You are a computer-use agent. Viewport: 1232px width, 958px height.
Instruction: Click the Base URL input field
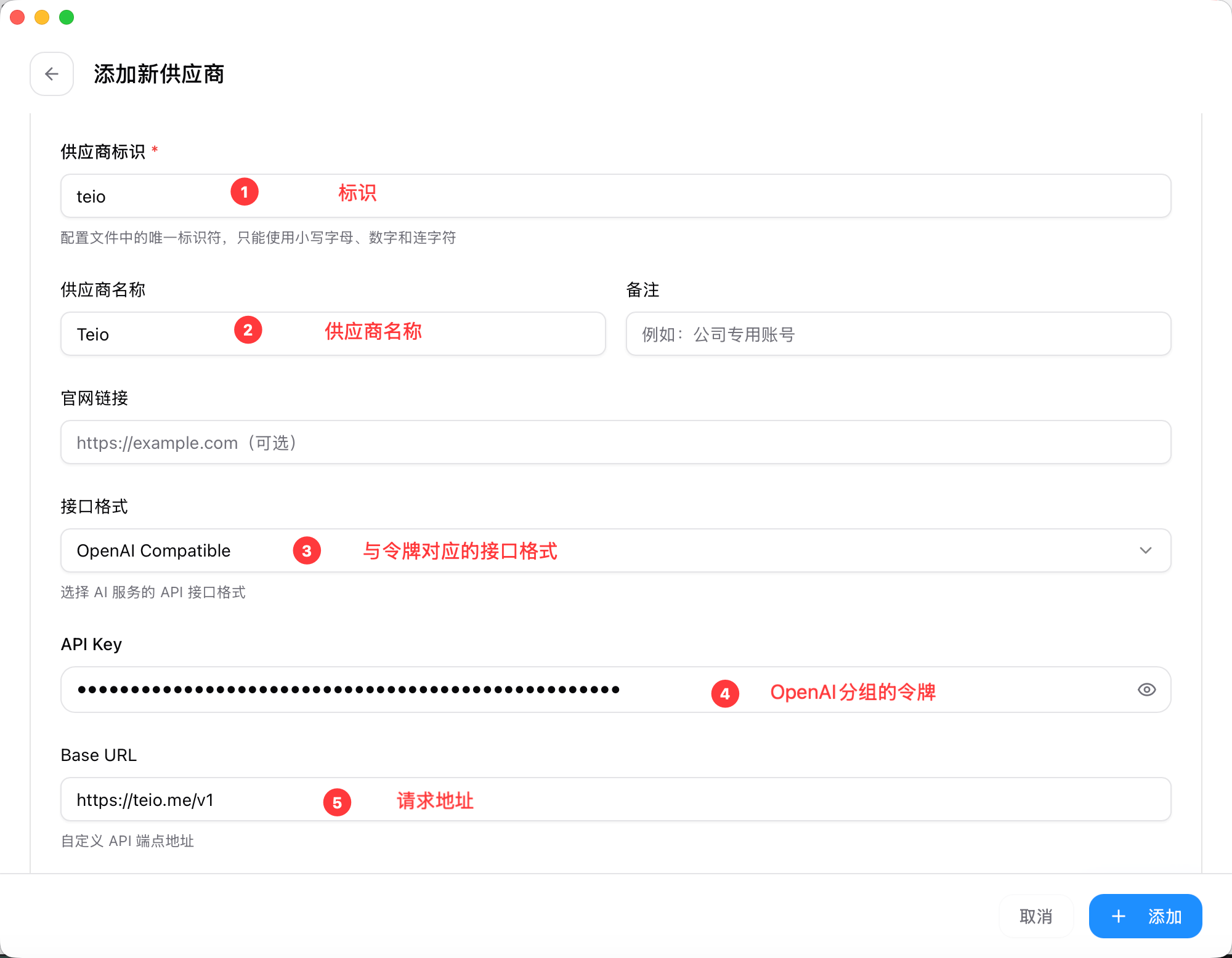point(615,799)
